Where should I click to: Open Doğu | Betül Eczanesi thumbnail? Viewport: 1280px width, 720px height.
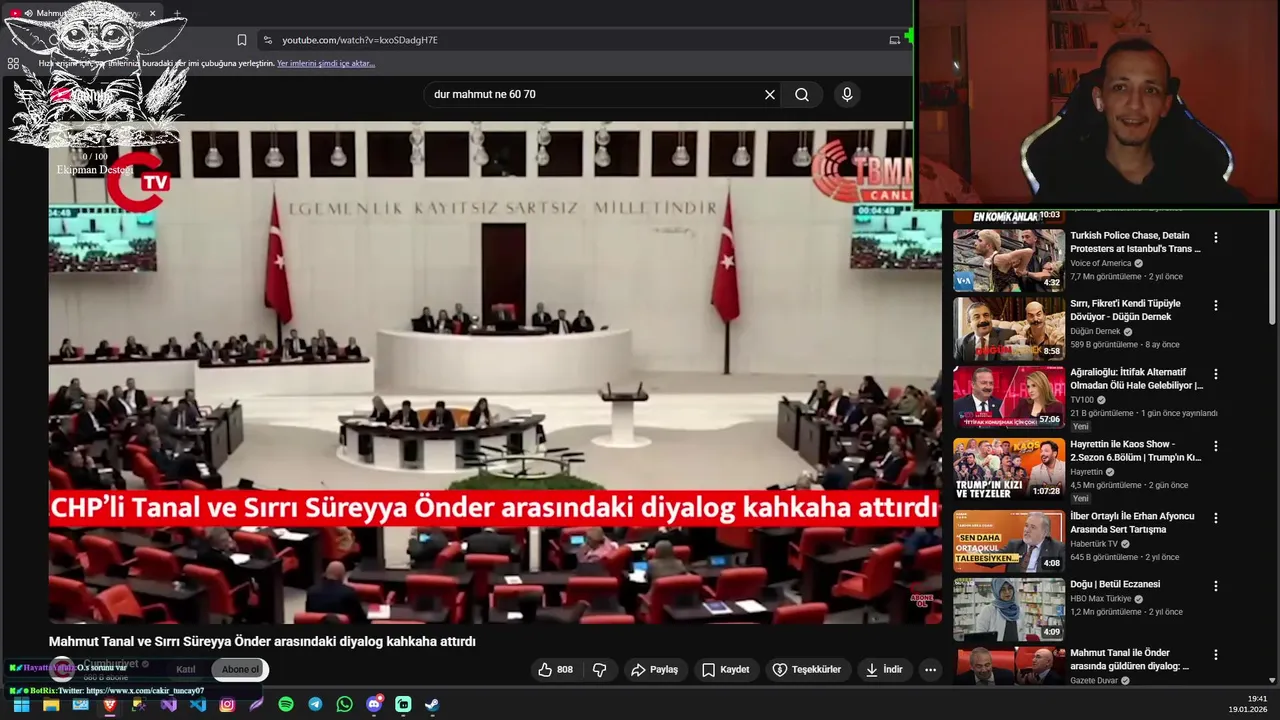click(1008, 609)
